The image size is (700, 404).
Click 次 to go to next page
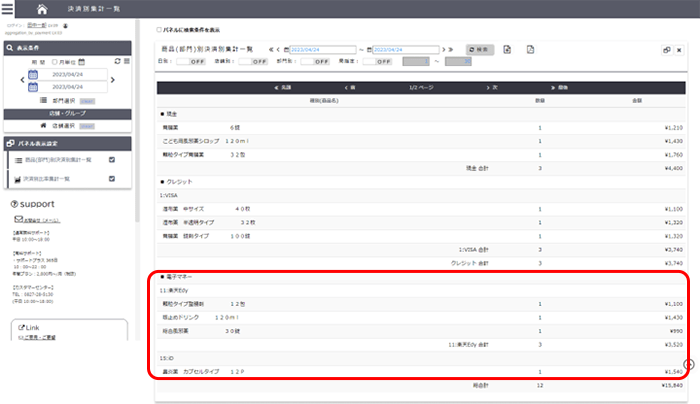[491, 88]
